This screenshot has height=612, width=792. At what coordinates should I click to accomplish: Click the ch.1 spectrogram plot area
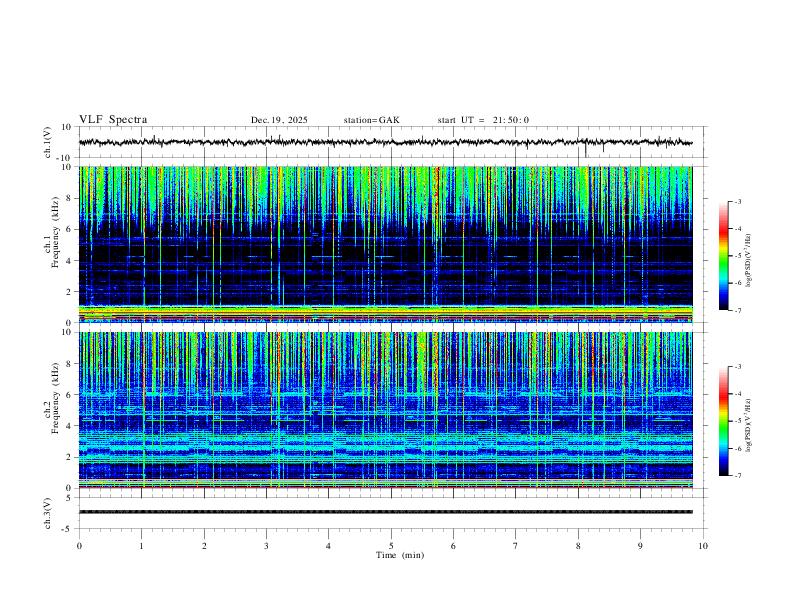(x=385, y=244)
